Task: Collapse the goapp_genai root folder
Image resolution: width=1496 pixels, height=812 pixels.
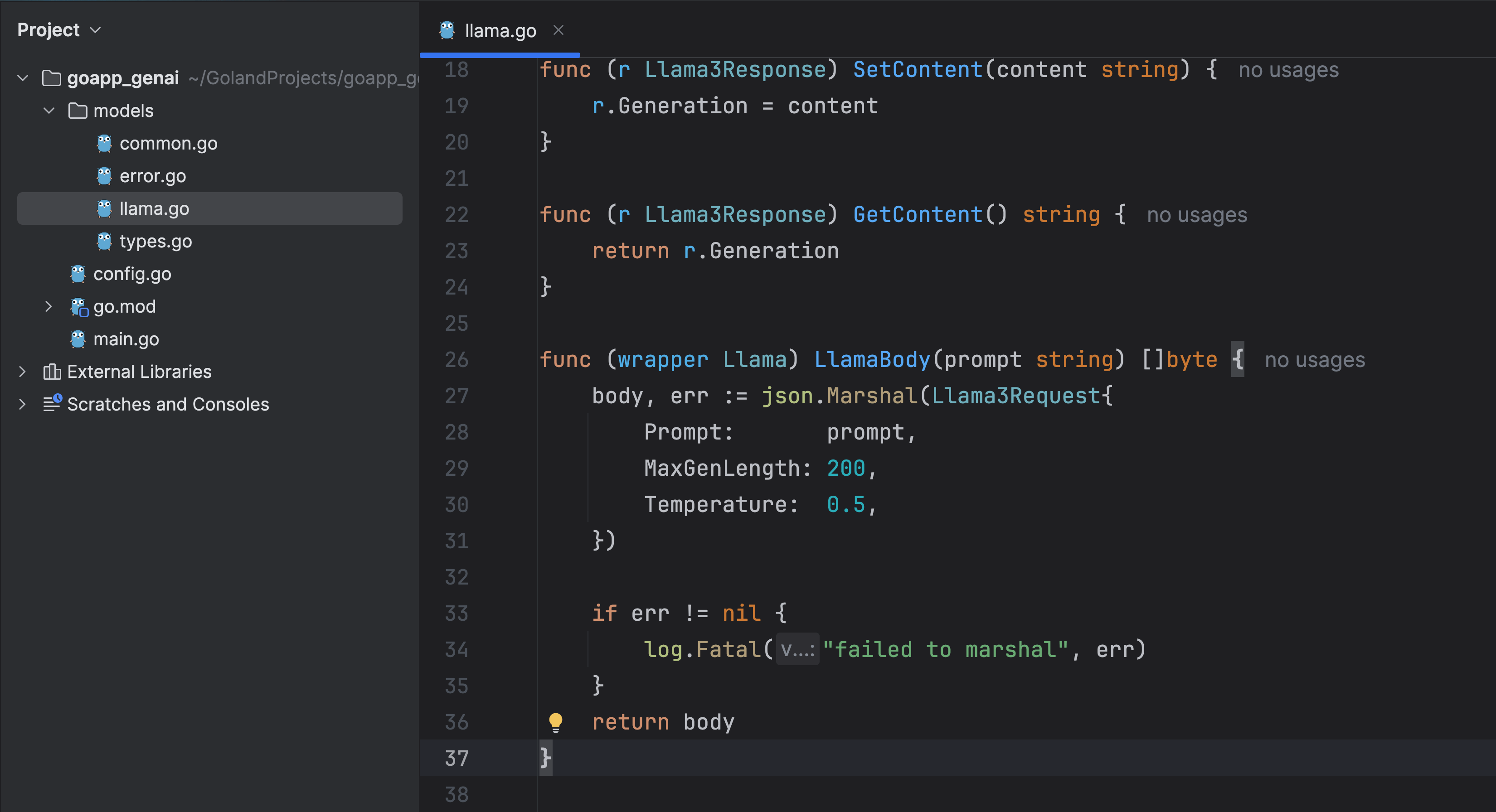Action: 23,78
